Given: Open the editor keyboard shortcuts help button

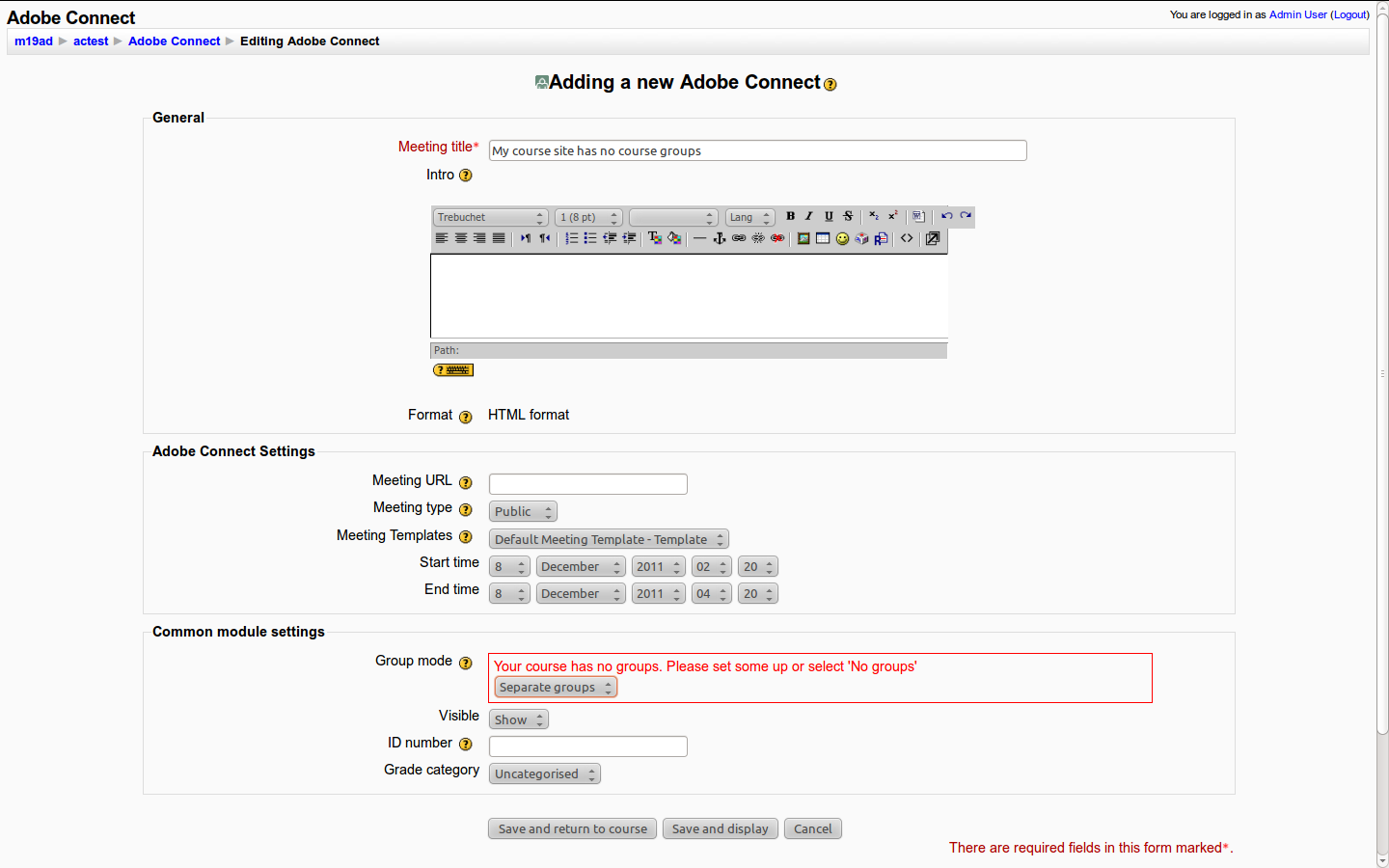Looking at the screenshot, I should click(x=453, y=370).
